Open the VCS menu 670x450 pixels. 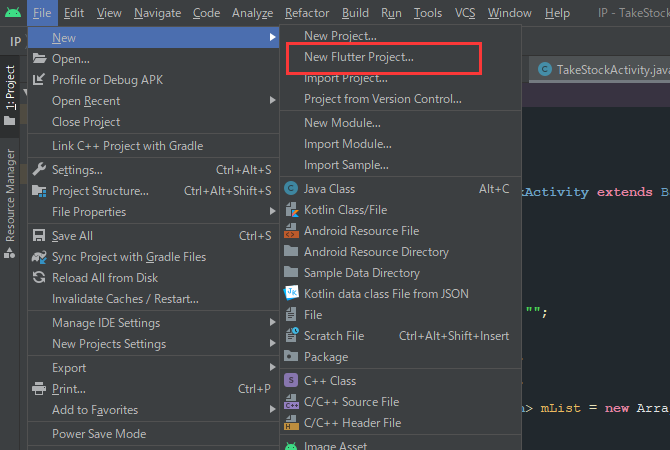465,13
